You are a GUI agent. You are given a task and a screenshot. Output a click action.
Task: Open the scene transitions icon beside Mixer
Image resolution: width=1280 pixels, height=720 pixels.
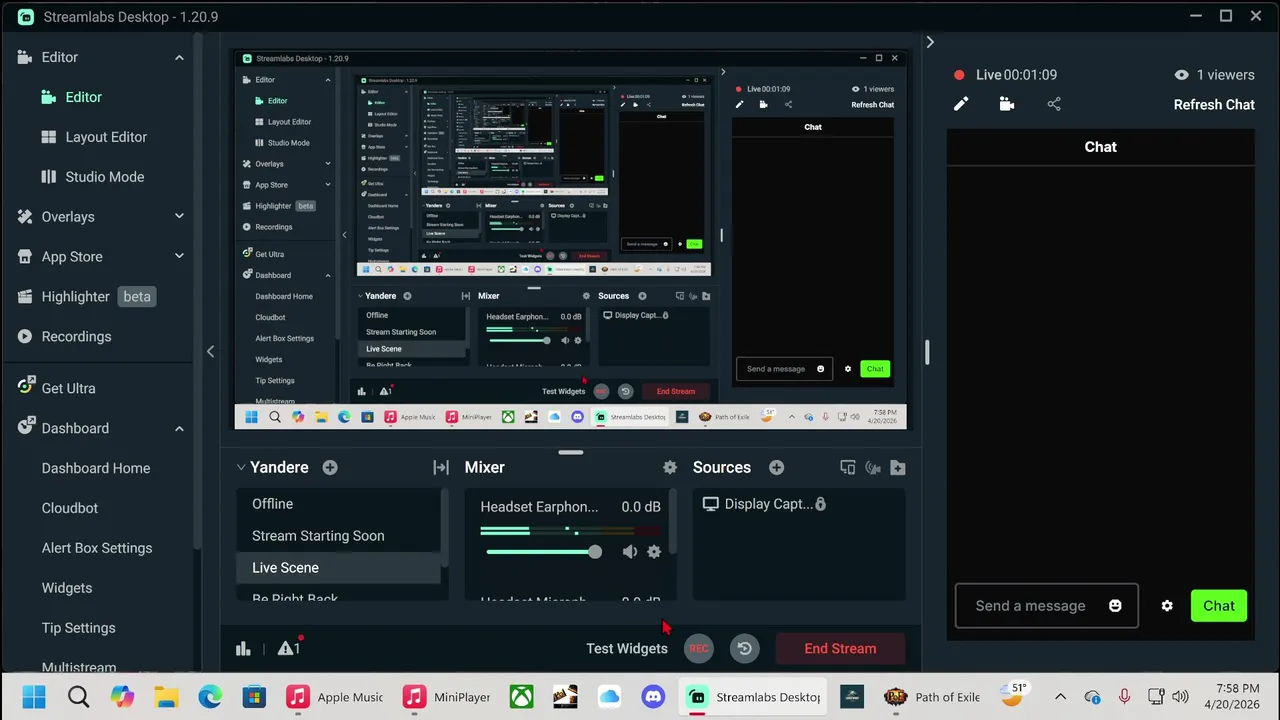[441, 467]
